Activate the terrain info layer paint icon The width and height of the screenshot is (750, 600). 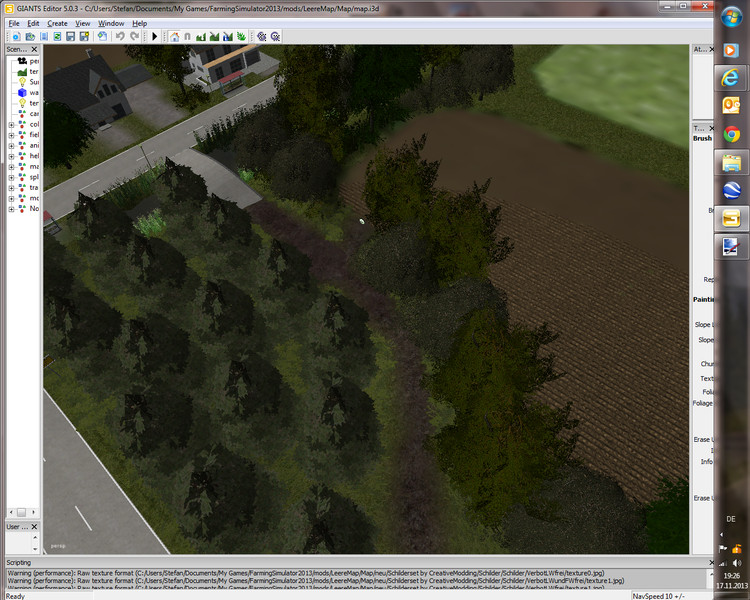(x=228, y=36)
